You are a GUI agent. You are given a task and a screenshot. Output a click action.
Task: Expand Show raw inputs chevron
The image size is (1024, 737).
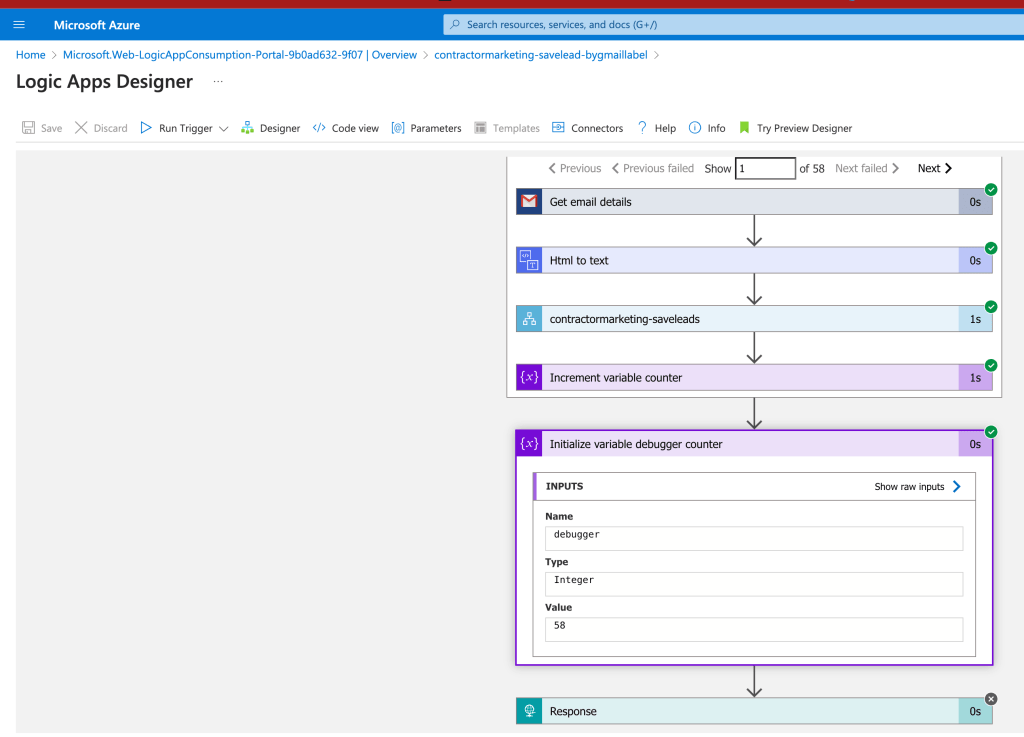tap(957, 486)
